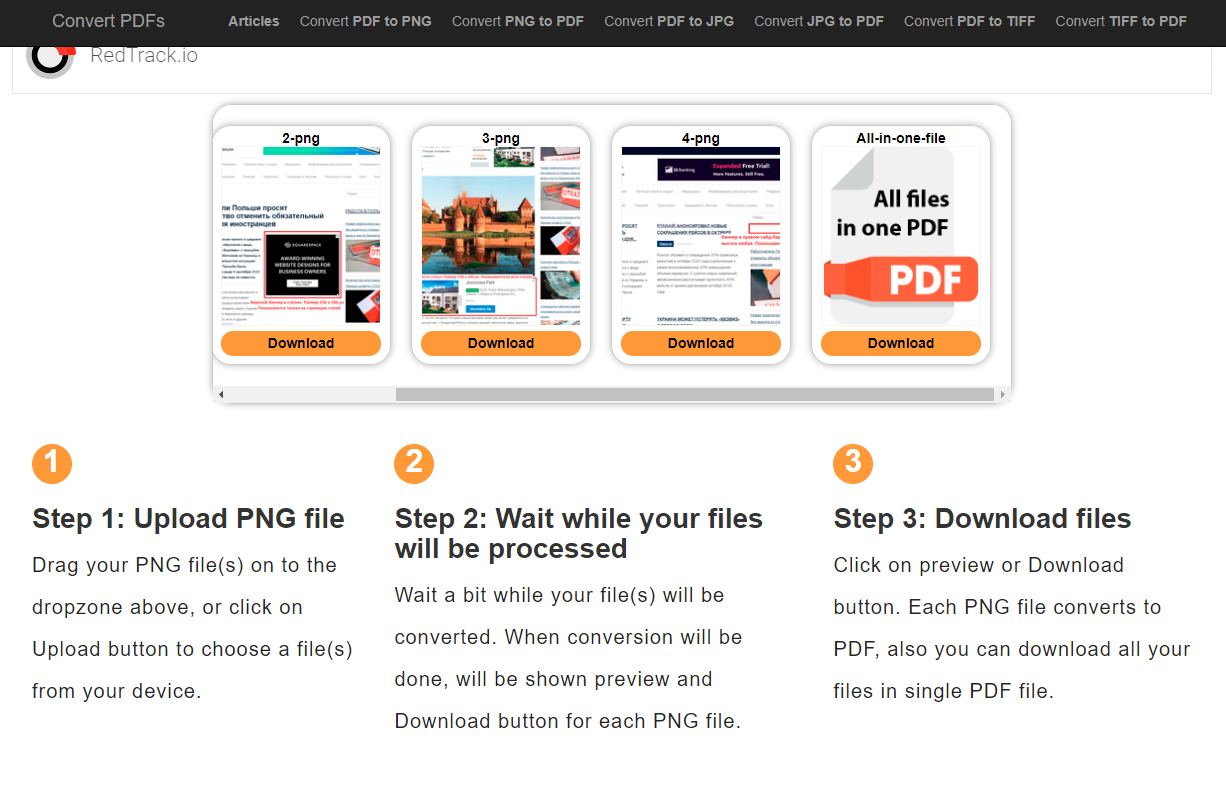Viewport: 1226px width, 804px height.
Task: Click the orange Step 3 number badge
Action: tap(852, 463)
